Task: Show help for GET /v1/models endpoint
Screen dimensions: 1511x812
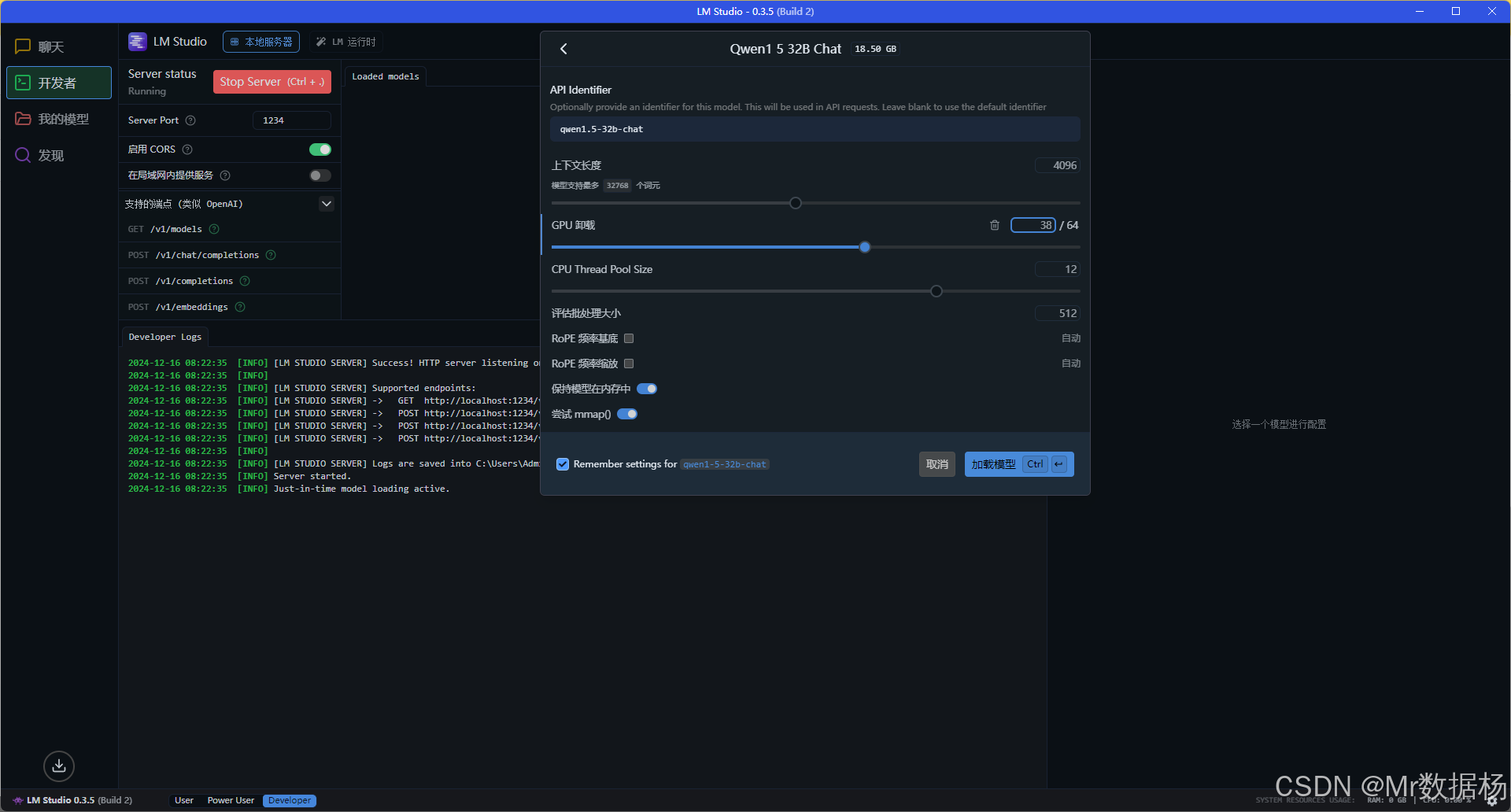Action: [214, 229]
